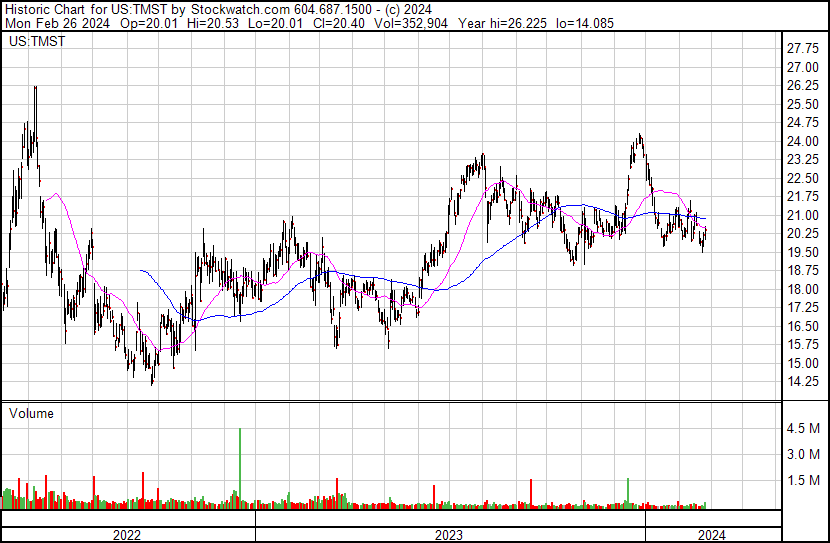Click the Volume panel label
Viewport: 830px width, 543px height.
[31, 413]
